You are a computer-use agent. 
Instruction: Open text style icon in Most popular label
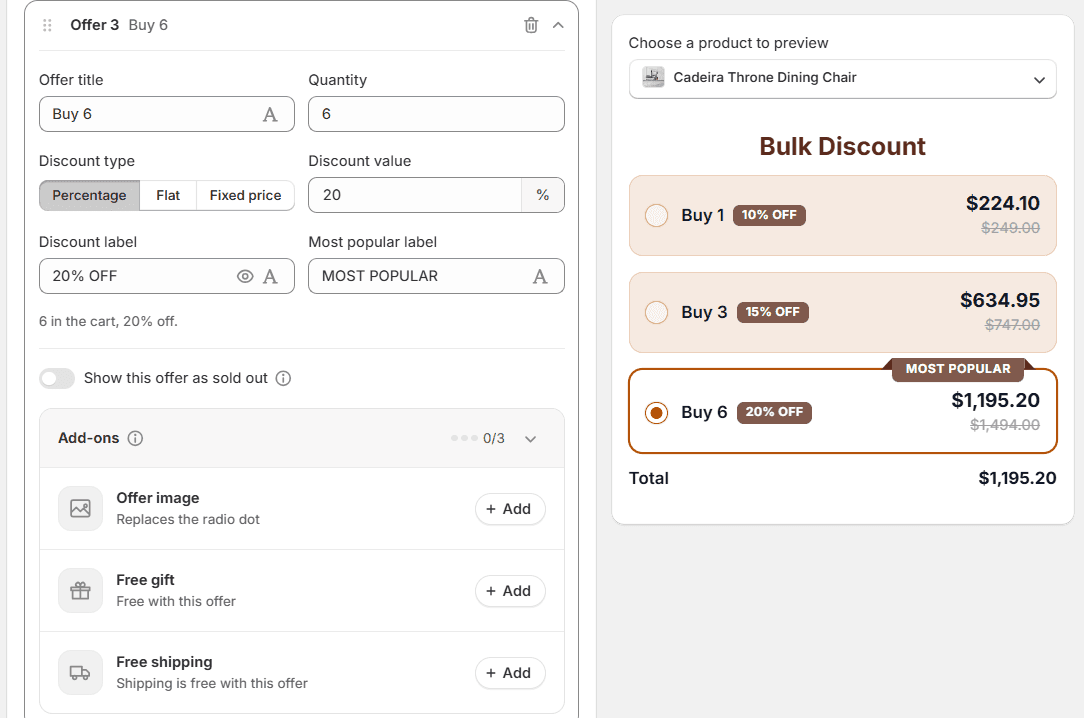[x=540, y=276]
